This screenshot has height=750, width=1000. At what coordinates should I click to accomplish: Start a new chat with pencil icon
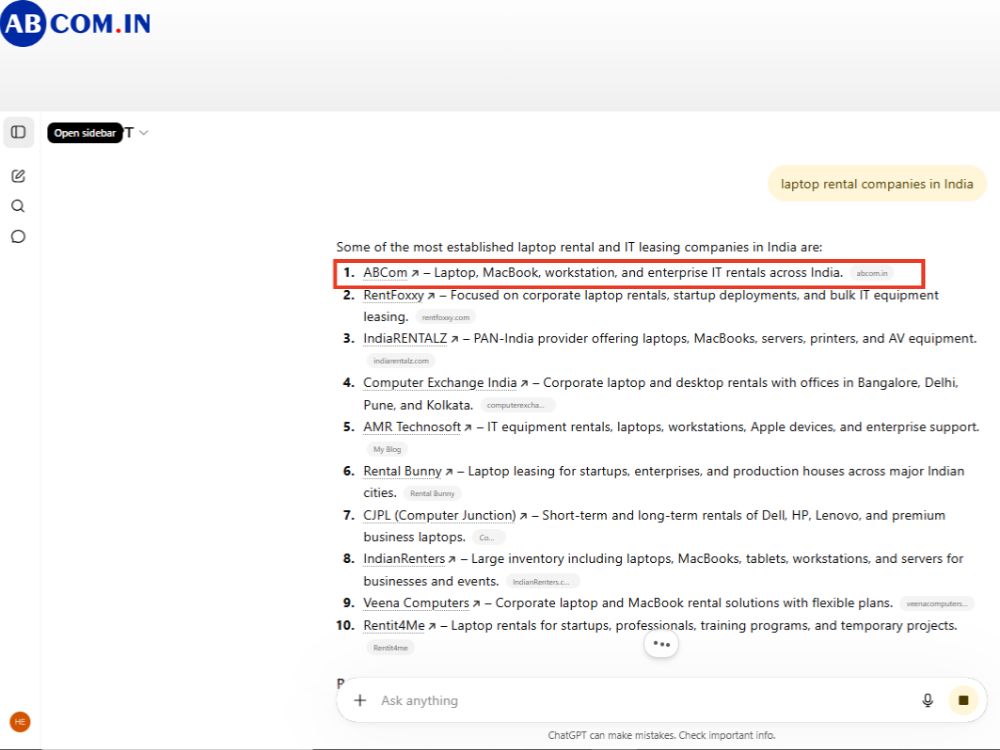coord(18,176)
